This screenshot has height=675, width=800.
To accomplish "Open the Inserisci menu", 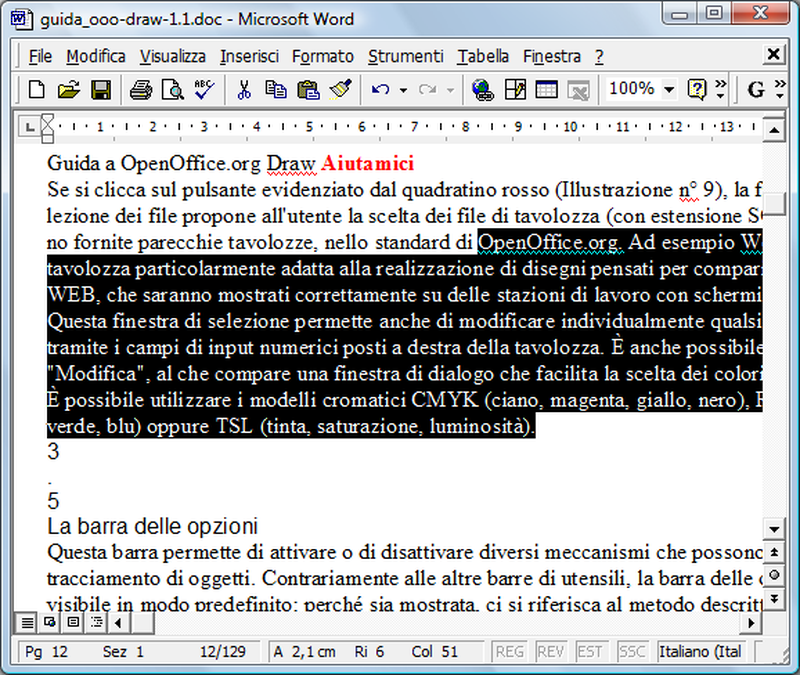I will coord(249,56).
